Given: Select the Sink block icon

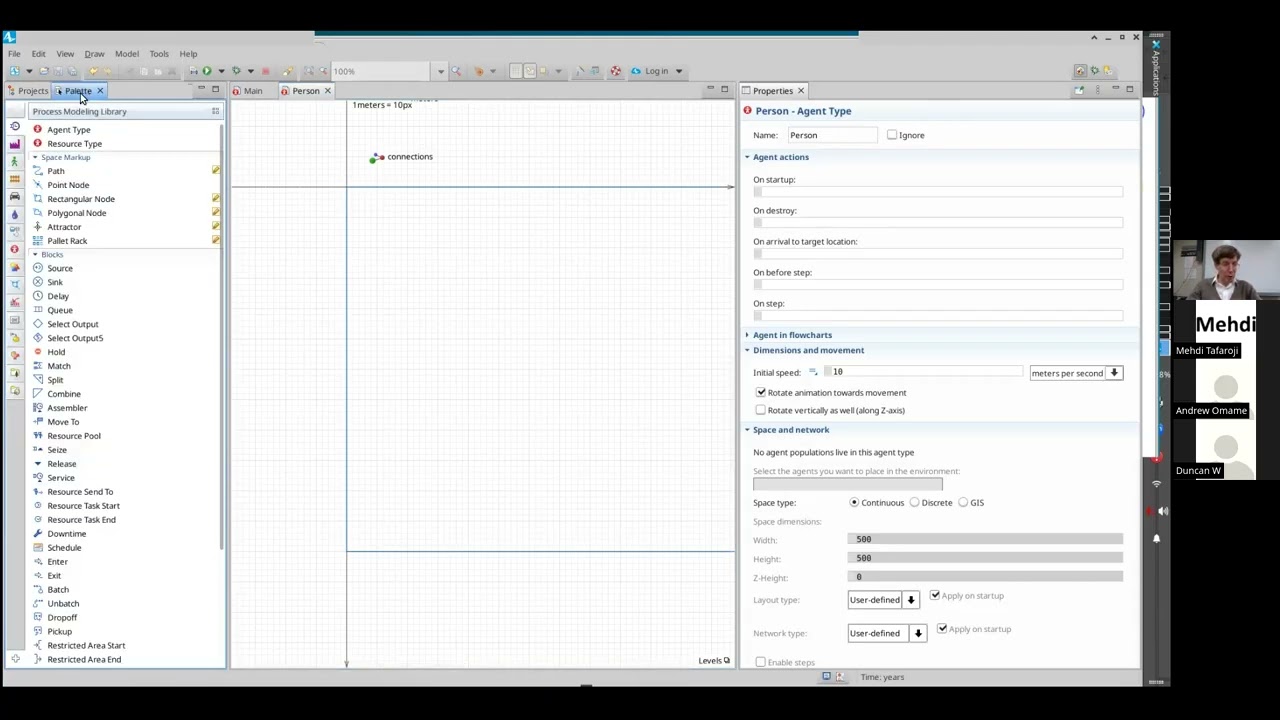Looking at the screenshot, I should point(38,282).
